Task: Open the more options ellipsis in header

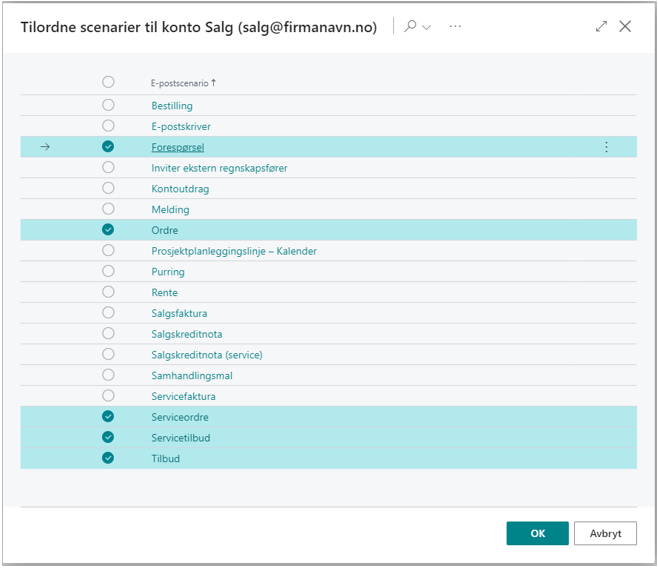Action: (456, 27)
